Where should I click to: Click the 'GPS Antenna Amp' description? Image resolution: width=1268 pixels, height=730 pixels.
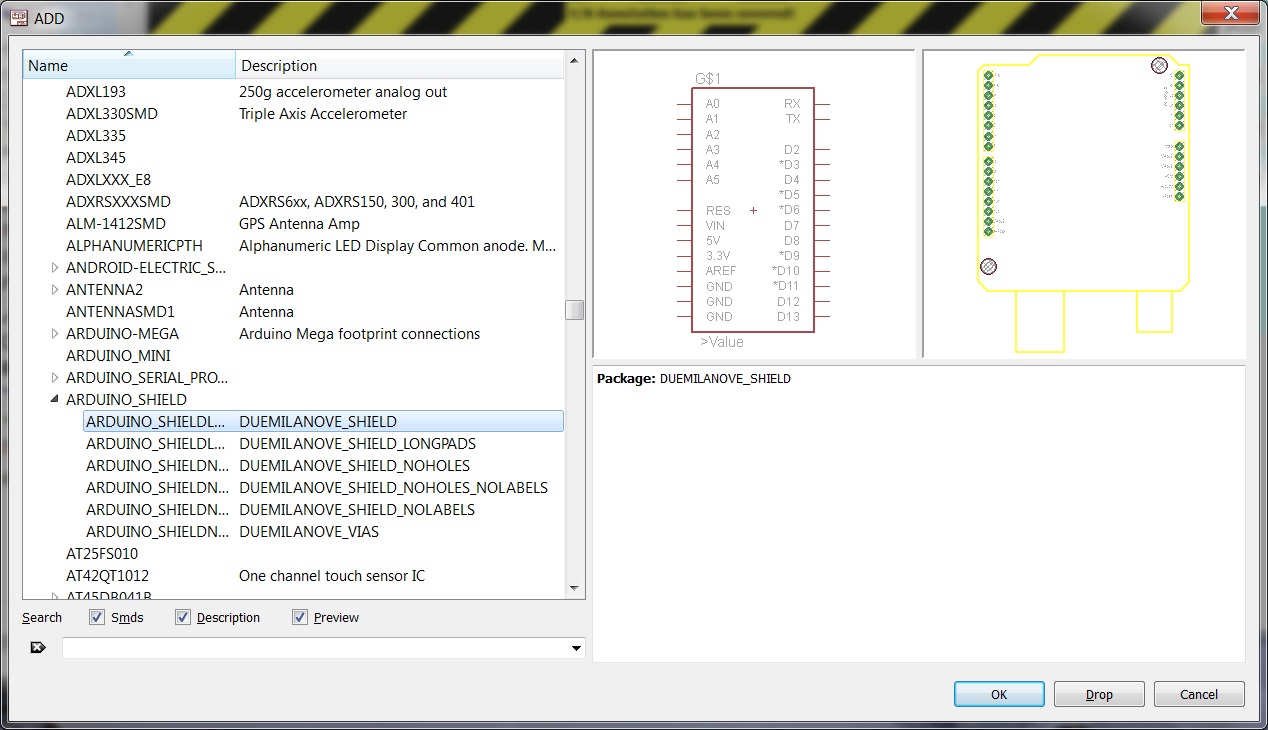pyautogui.click(x=299, y=224)
